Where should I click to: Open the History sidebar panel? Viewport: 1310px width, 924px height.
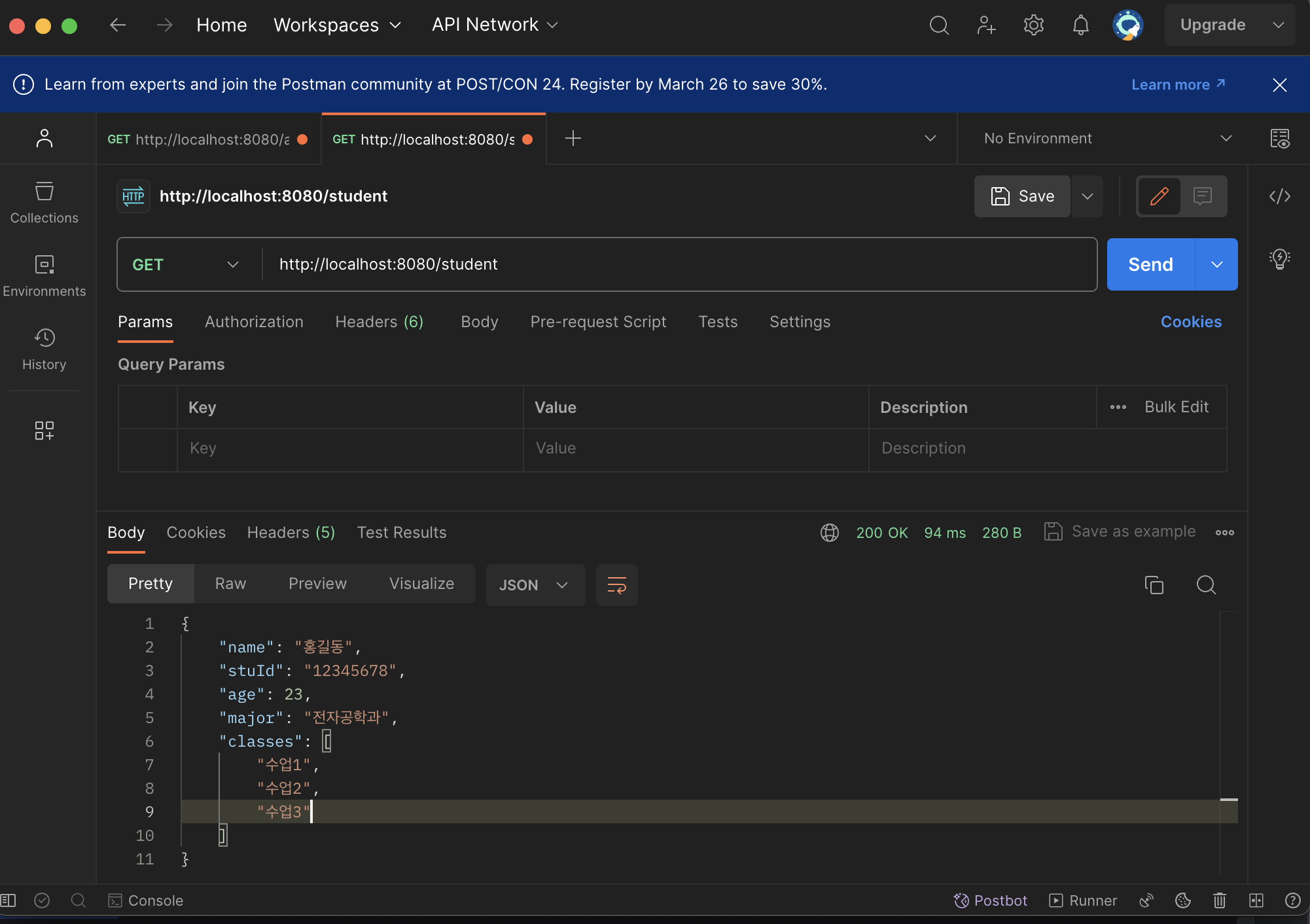[44, 349]
